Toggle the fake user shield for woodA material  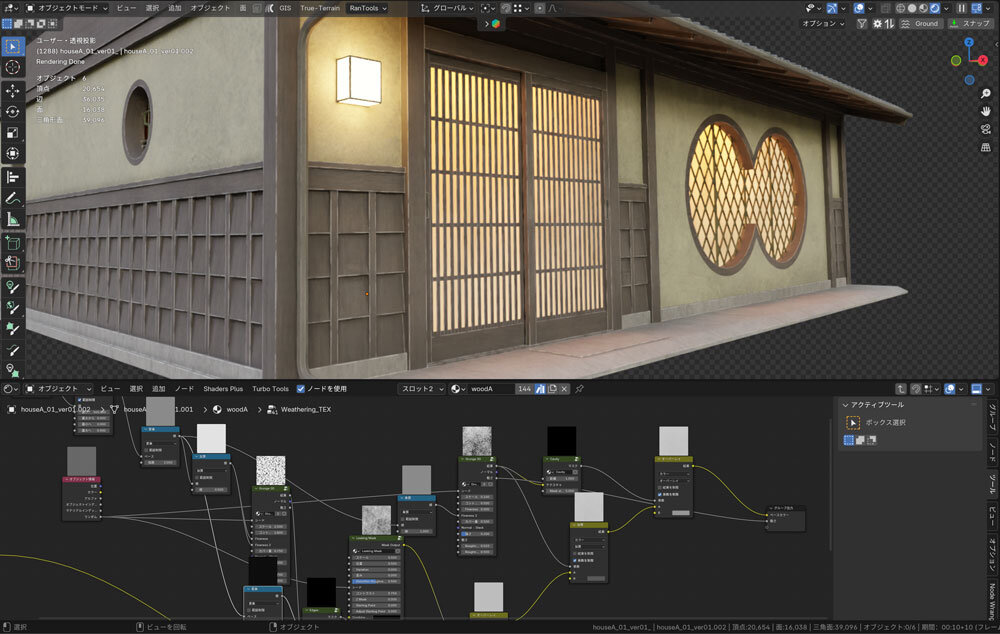(x=538, y=389)
